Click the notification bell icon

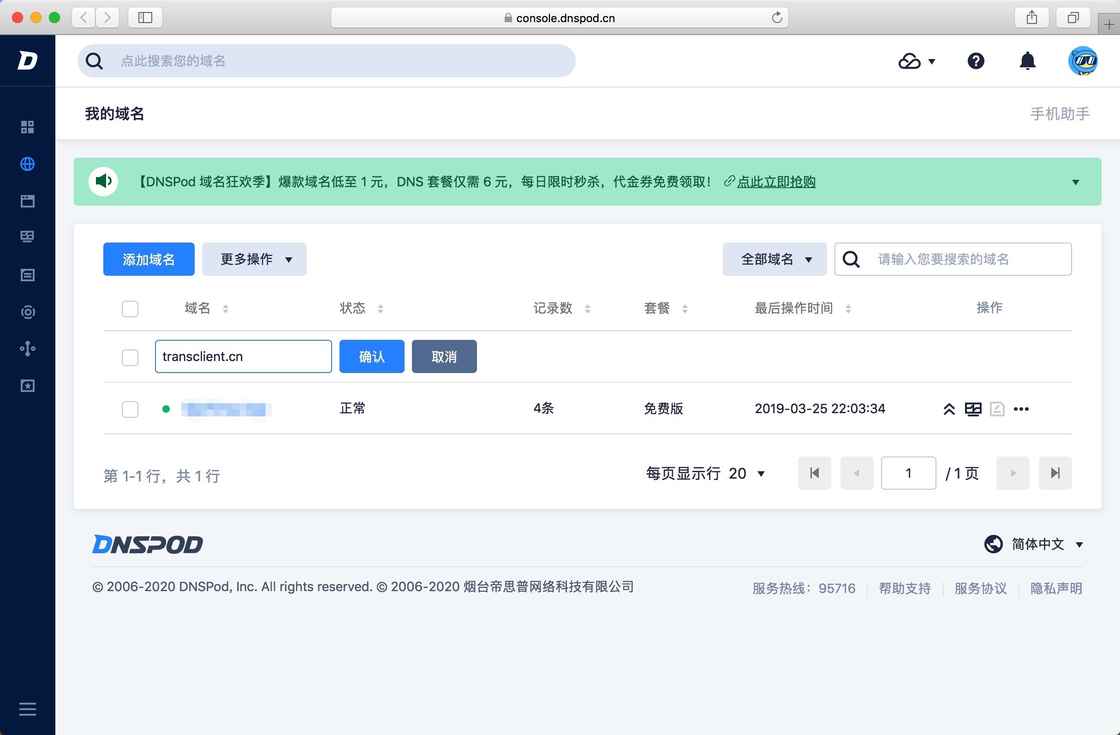1027,61
